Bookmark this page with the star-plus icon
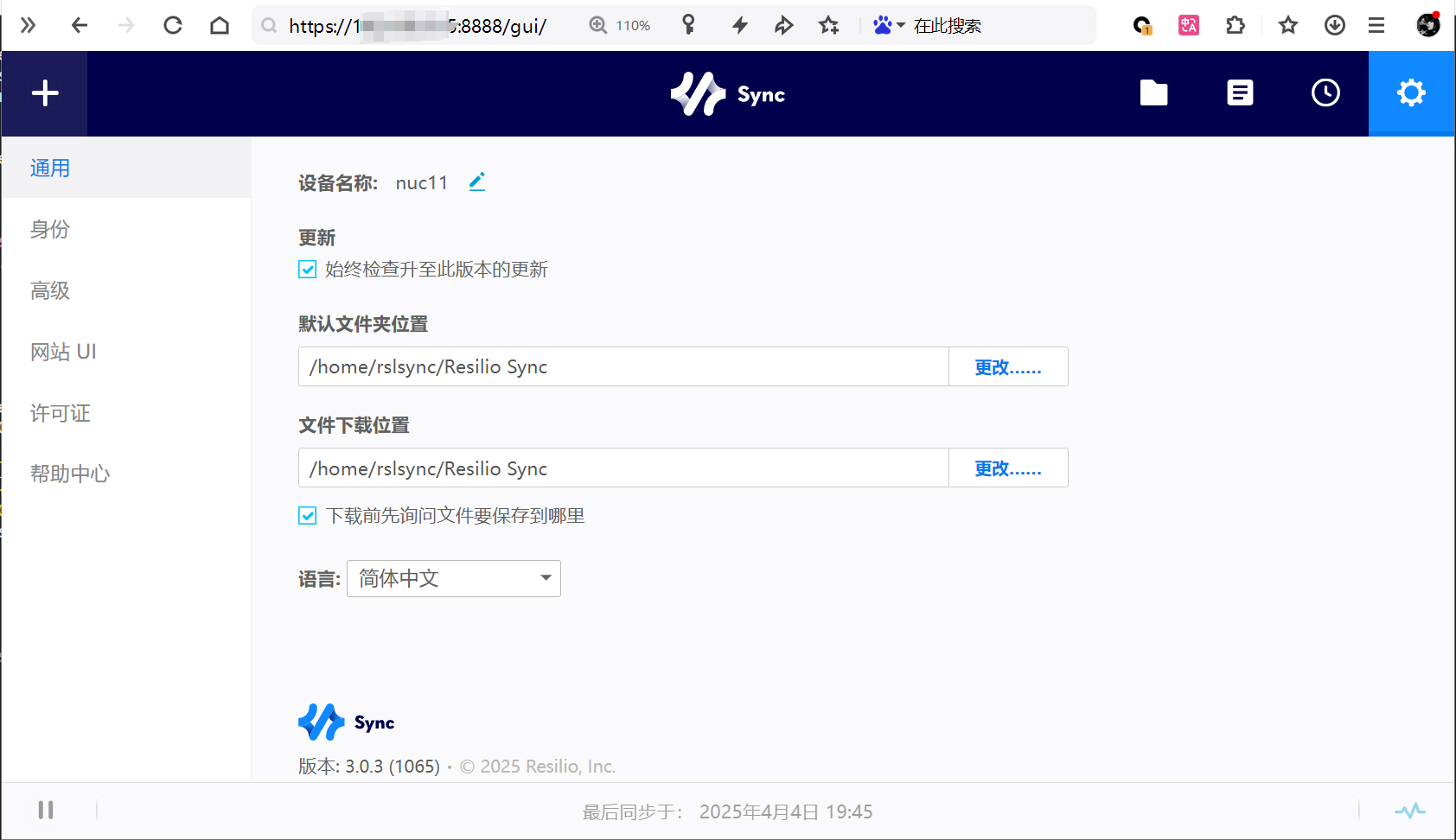 pyautogui.click(x=829, y=25)
